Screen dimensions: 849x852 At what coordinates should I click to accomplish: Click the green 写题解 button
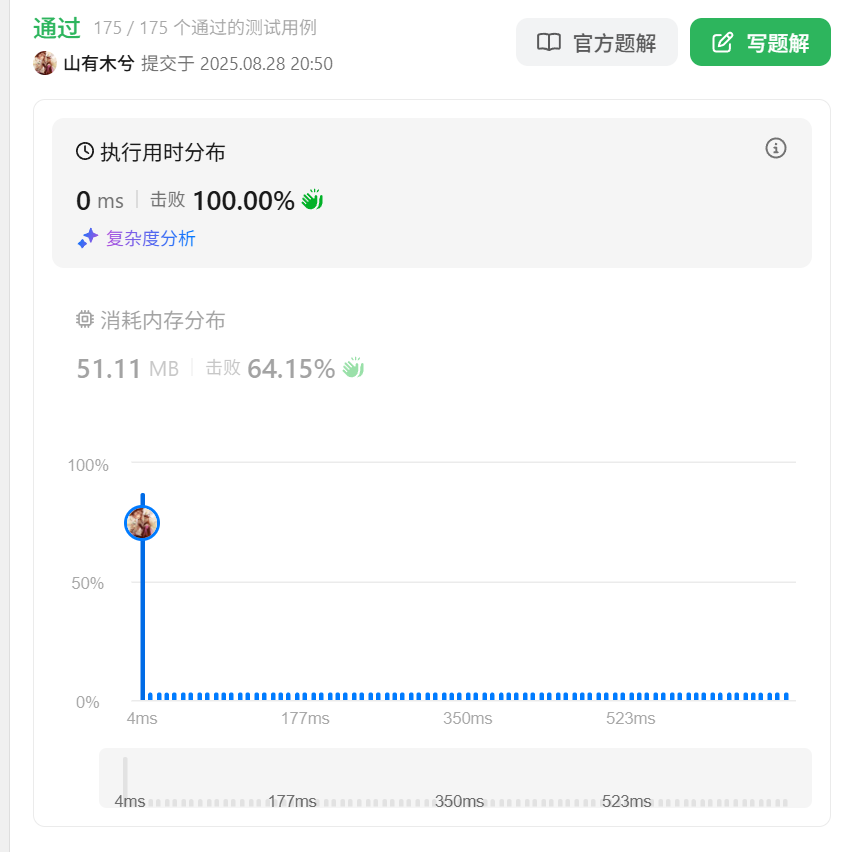tap(760, 42)
